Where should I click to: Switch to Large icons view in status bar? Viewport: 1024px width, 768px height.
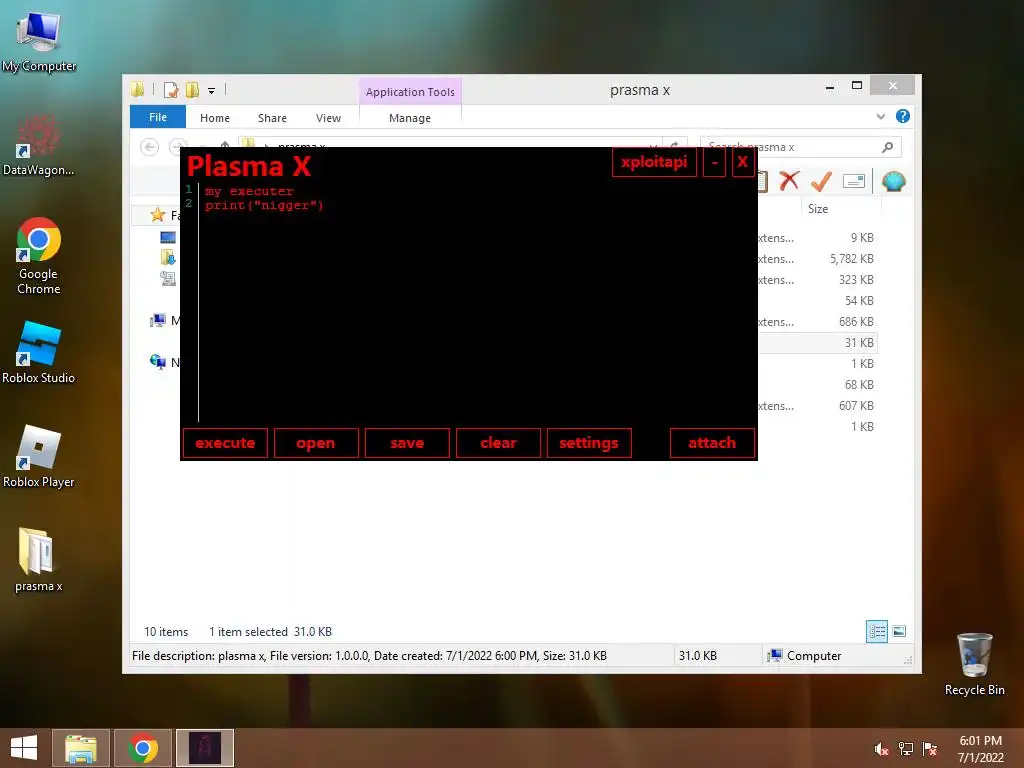(899, 631)
